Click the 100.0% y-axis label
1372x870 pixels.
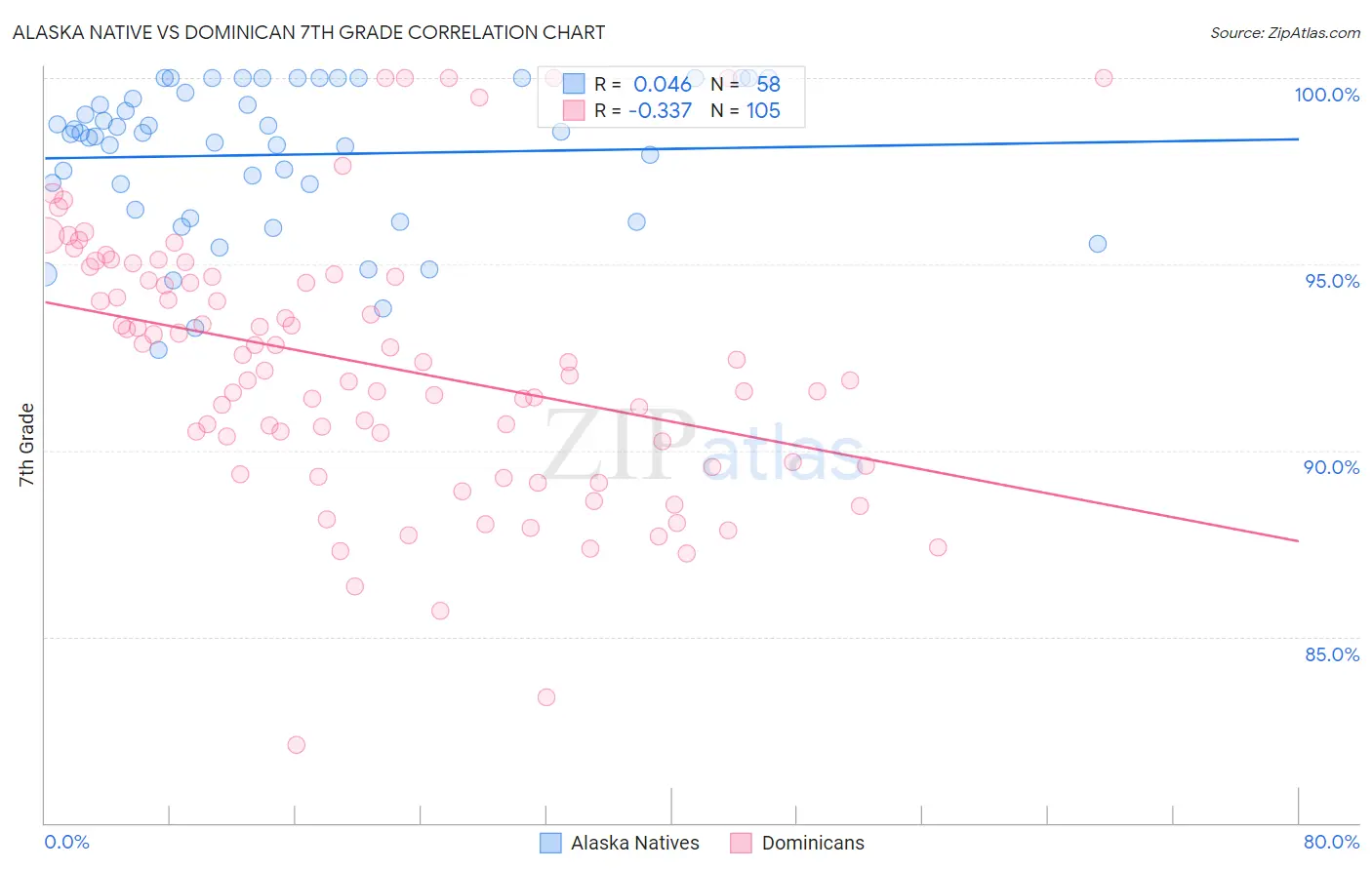pos(1326,95)
